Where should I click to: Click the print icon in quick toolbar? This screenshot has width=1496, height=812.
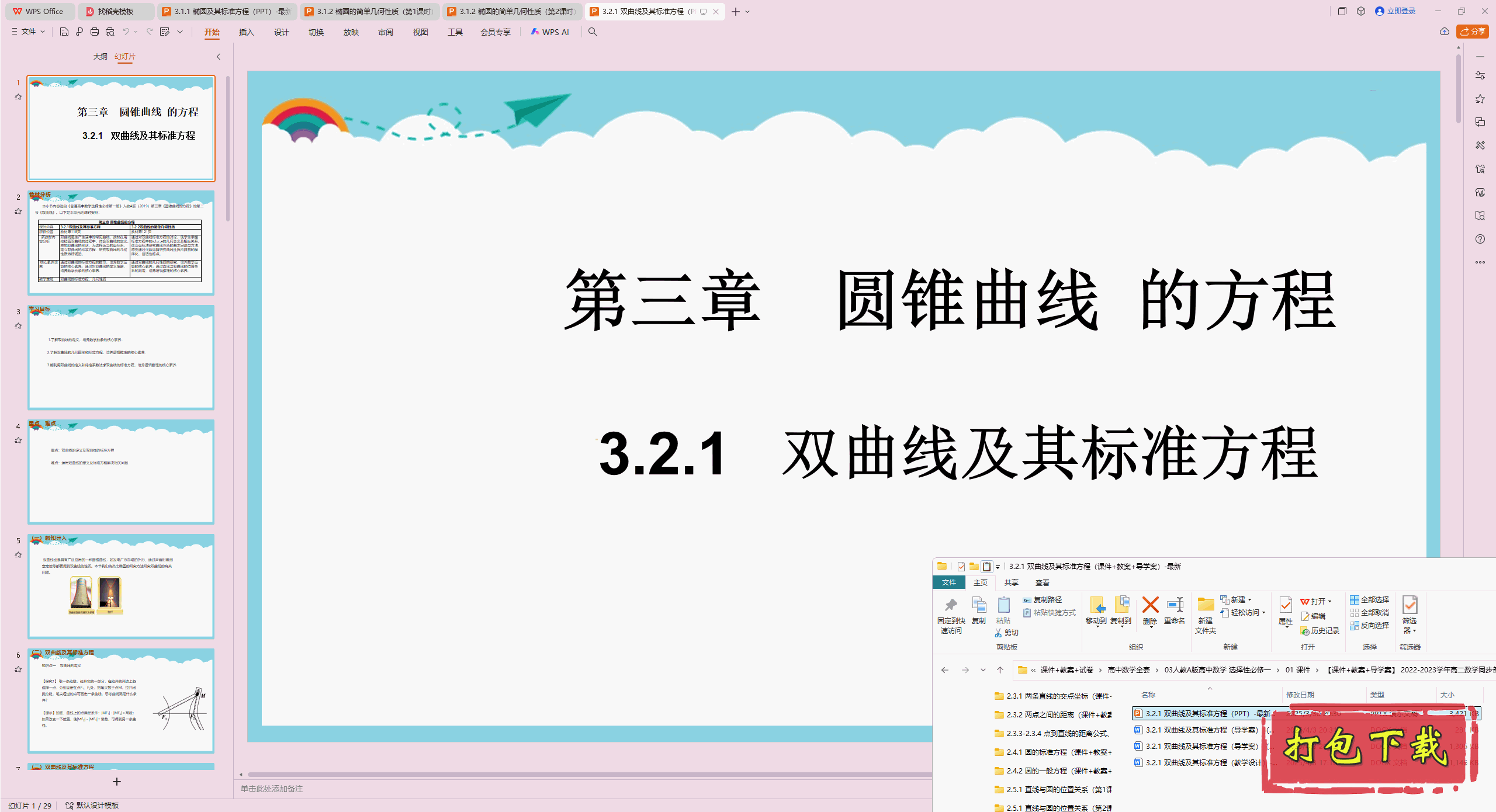(x=95, y=32)
